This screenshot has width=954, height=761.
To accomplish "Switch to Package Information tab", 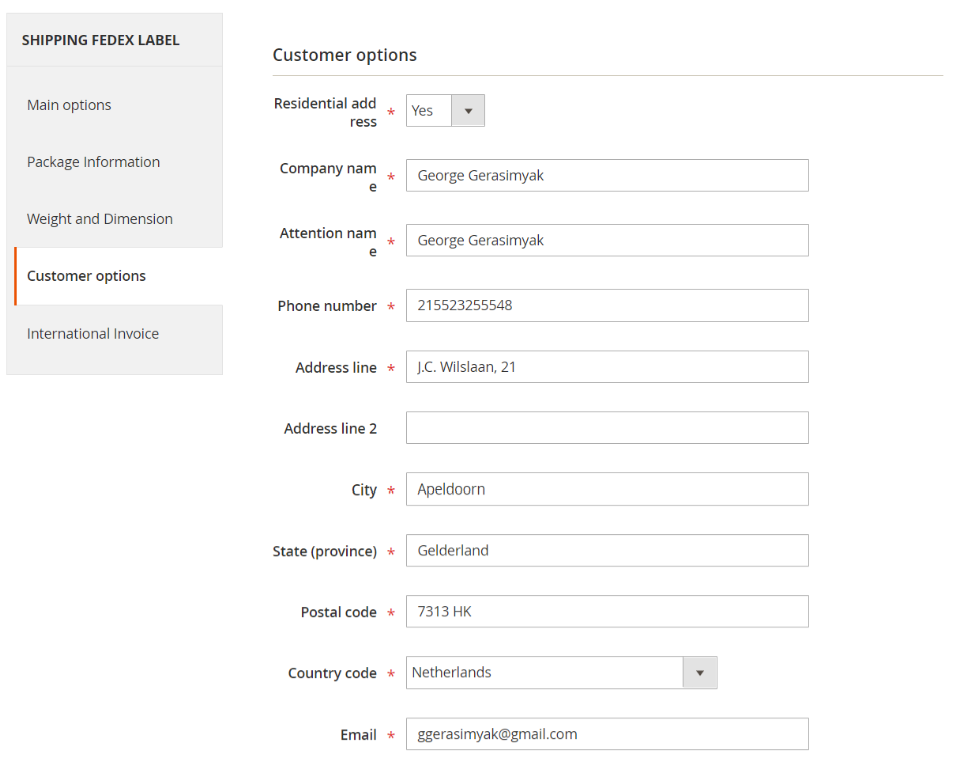I will tap(93, 162).
